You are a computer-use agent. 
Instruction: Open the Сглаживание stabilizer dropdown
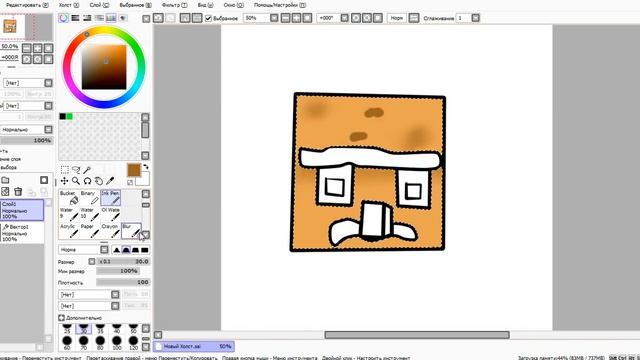point(476,18)
